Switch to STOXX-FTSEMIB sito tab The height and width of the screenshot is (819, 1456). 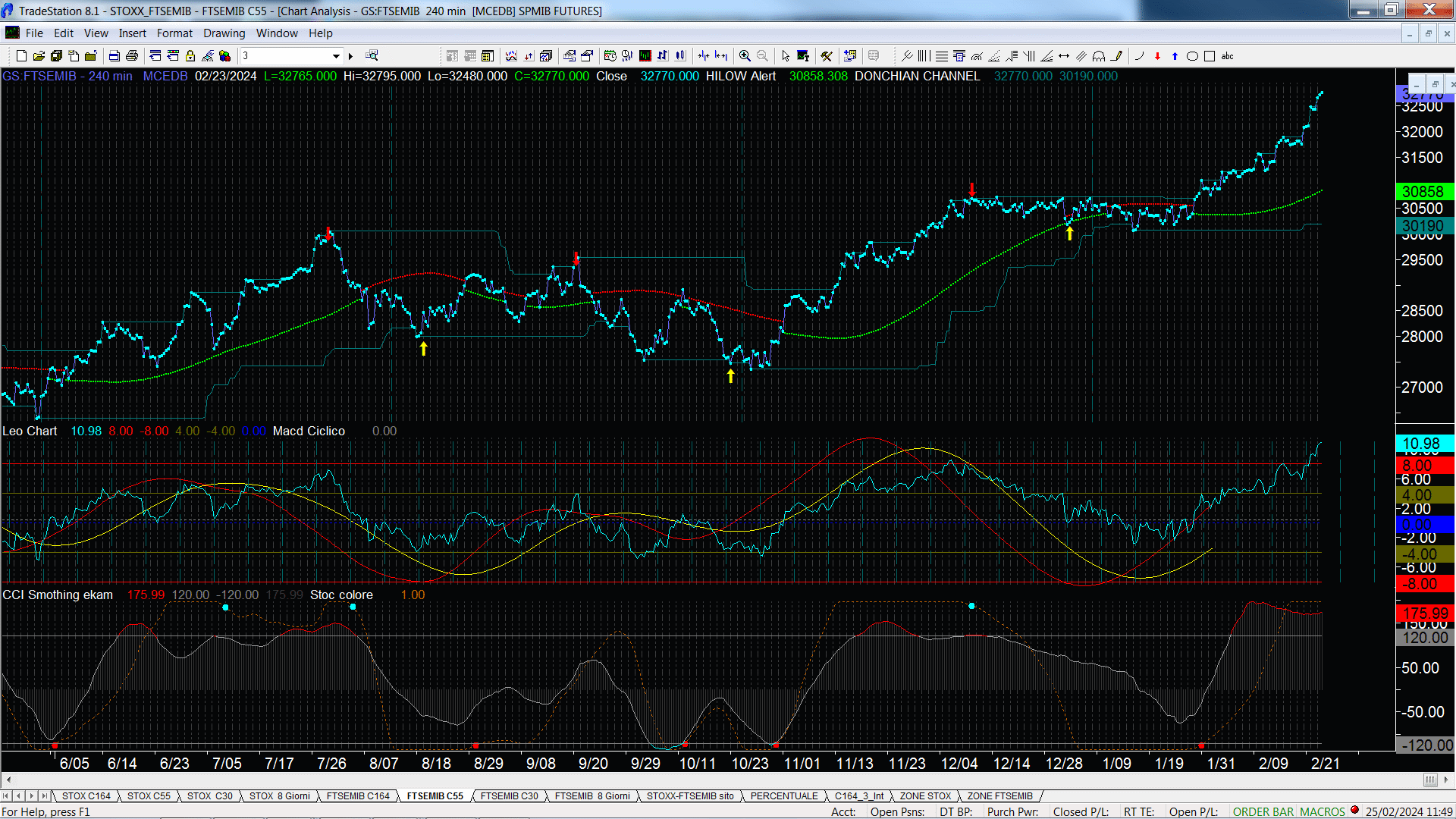tap(690, 795)
